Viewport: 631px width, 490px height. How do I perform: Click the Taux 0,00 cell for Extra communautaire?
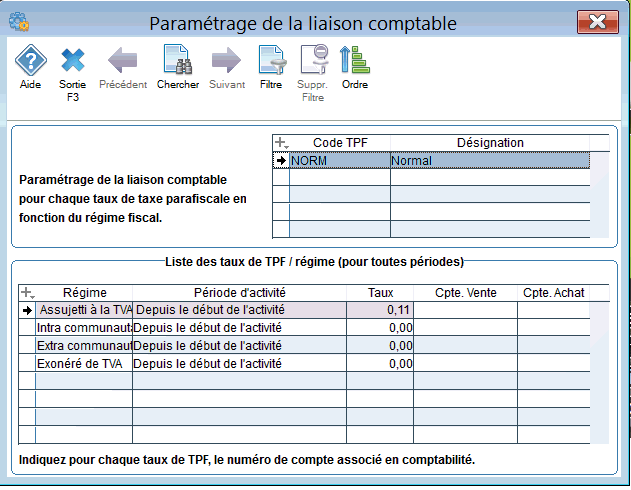(380, 346)
